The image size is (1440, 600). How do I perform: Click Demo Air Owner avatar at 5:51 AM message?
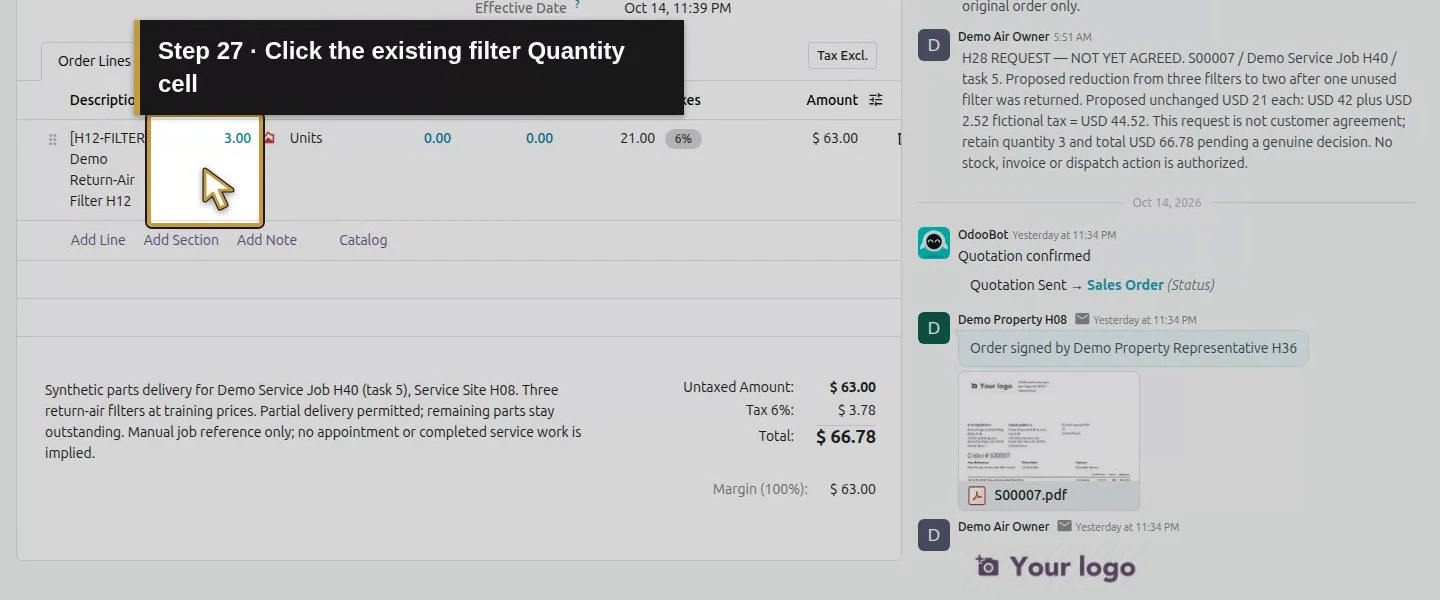tap(934, 45)
